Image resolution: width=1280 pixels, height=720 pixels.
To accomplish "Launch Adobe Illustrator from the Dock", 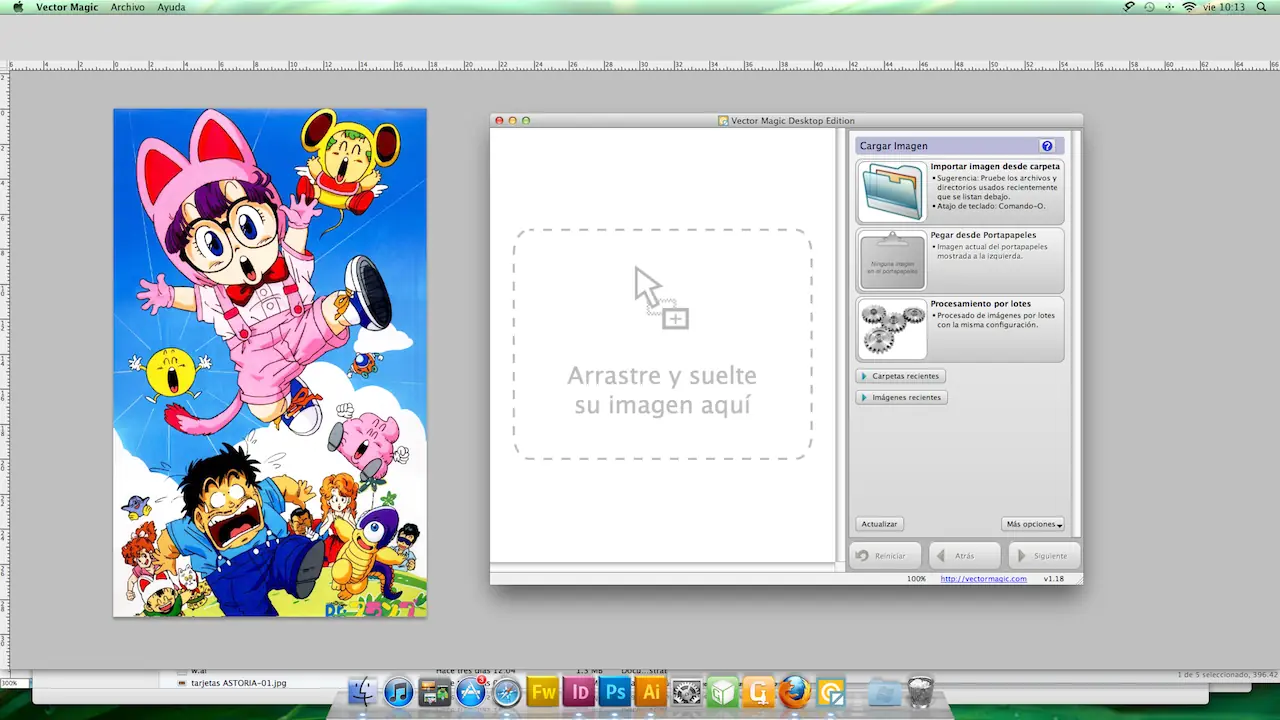I will pos(651,691).
